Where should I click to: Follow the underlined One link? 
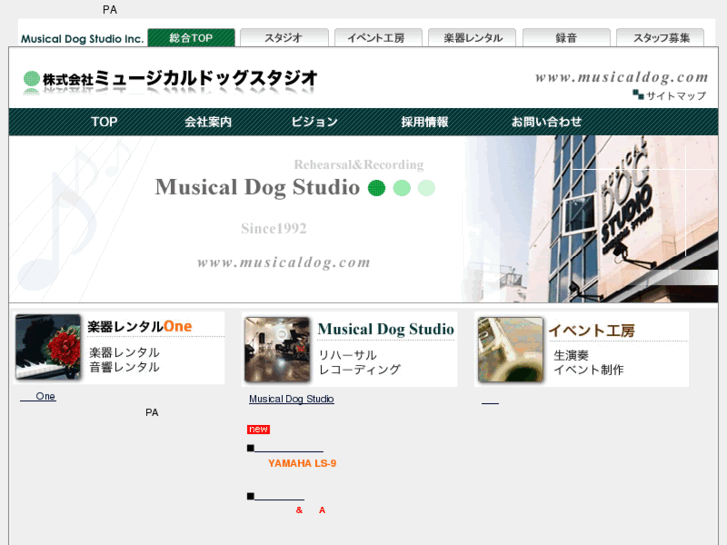click(x=38, y=397)
